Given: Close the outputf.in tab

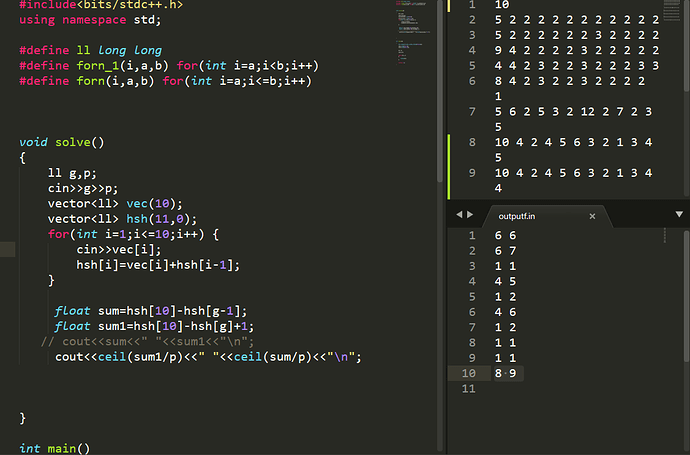Looking at the screenshot, I should pyautogui.click(x=592, y=216).
